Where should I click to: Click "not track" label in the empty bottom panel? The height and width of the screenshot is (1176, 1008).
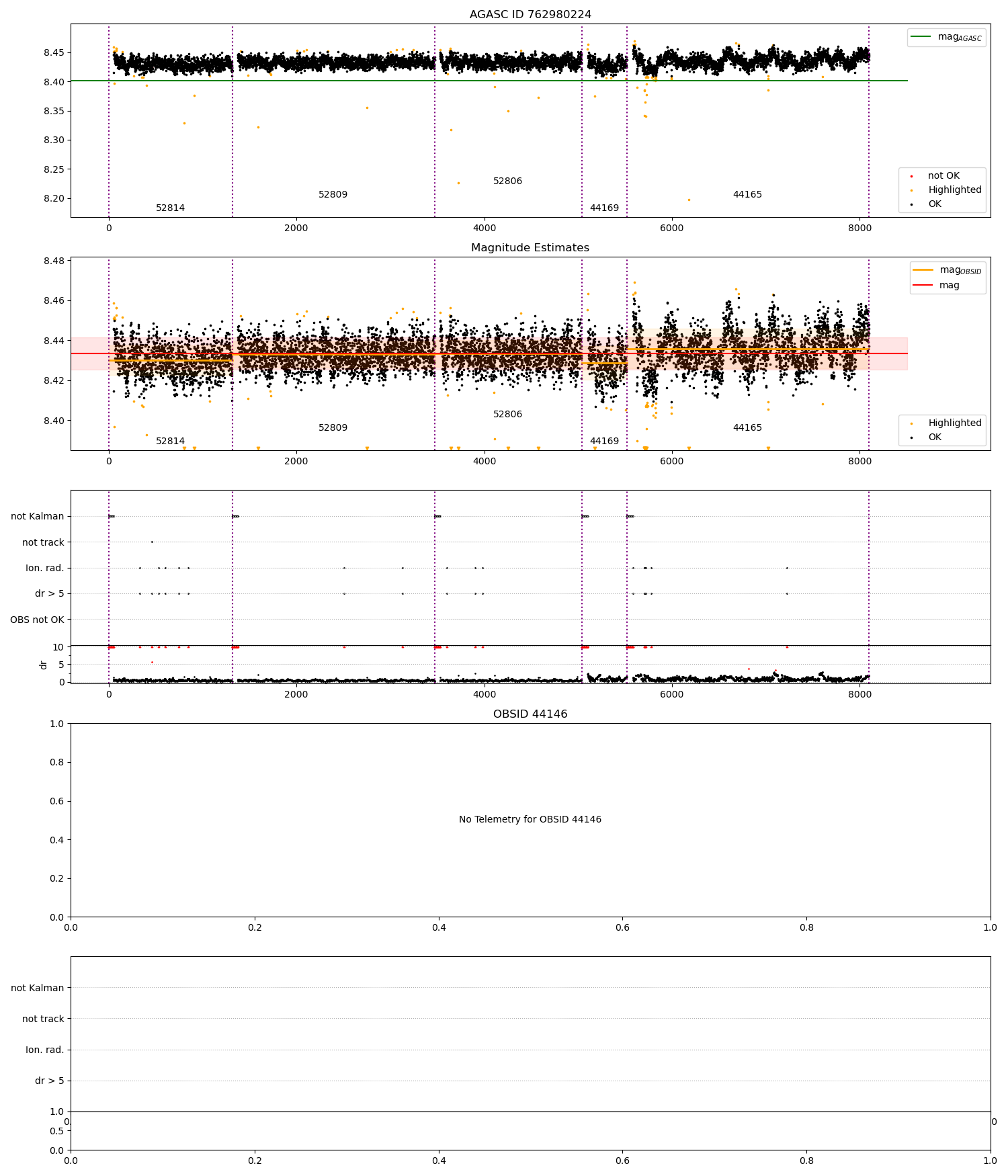pyautogui.click(x=43, y=1019)
